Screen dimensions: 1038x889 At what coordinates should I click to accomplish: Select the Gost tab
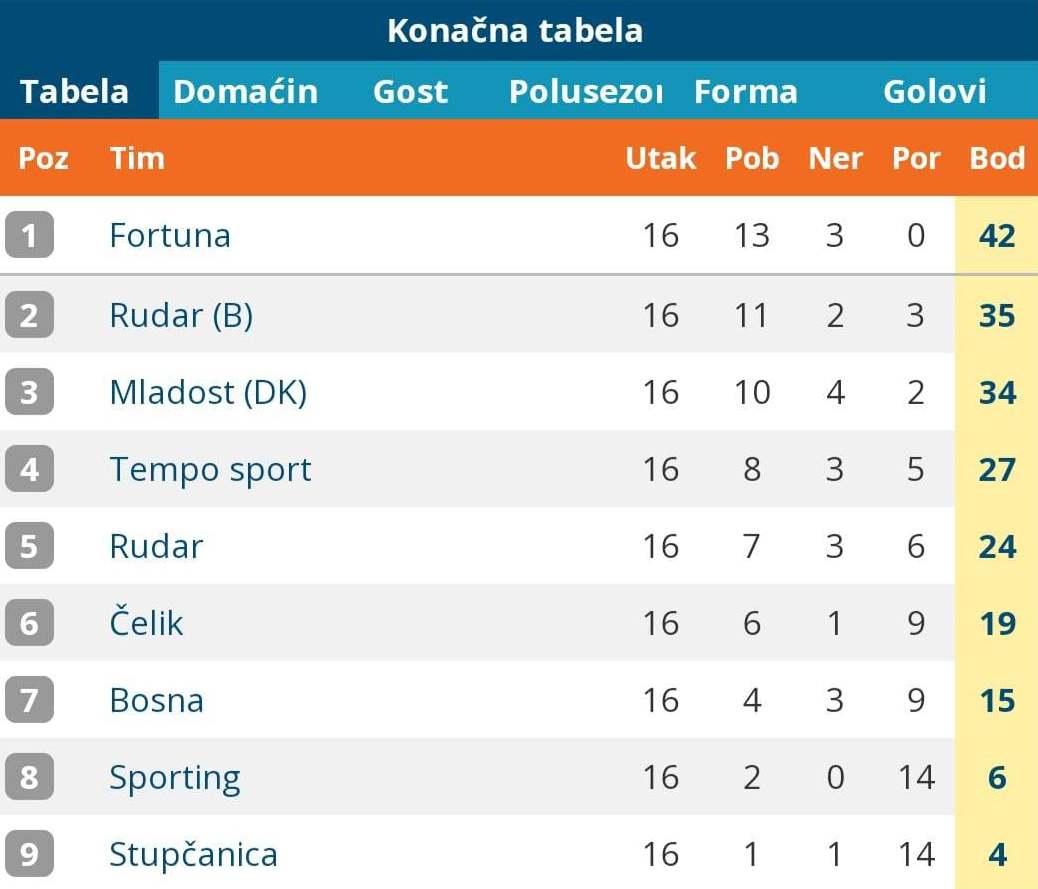(410, 92)
